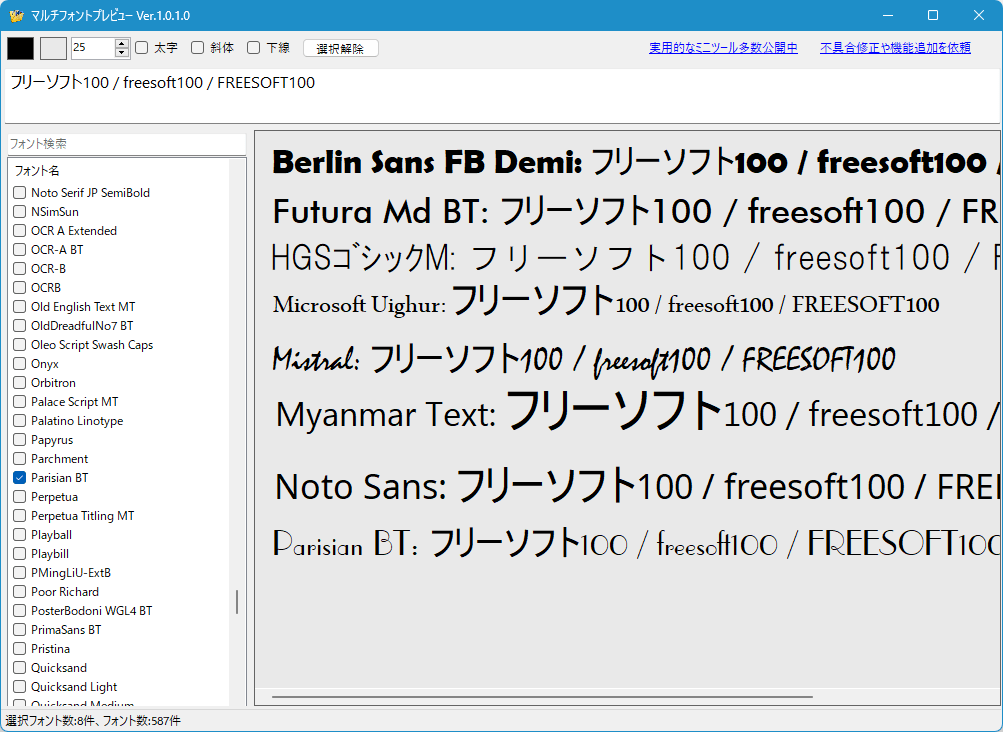Image resolution: width=1003 pixels, height=732 pixels.
Task: Click the font list vertical scrollbar thumb
Action: click(237, 601)
